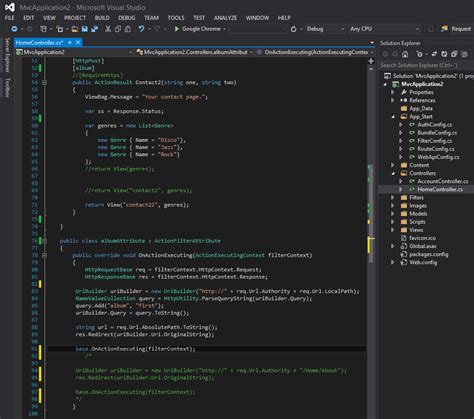Open the ANALYZE menu
The height and width of the screenshot is (419, 474).
pyautogui.click(x=225, y=18)
